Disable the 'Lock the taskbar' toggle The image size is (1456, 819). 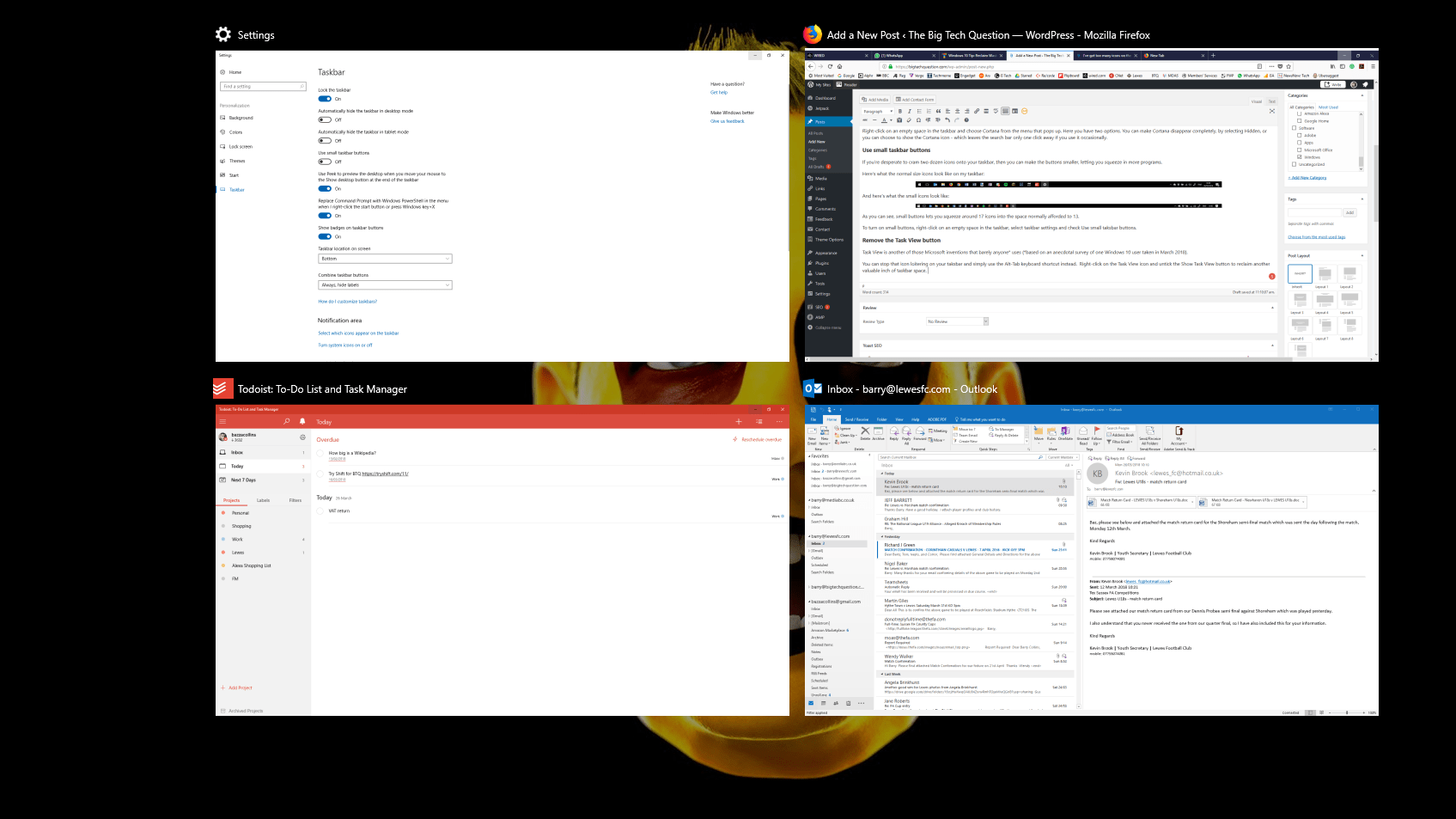click(x=325, y=99)
